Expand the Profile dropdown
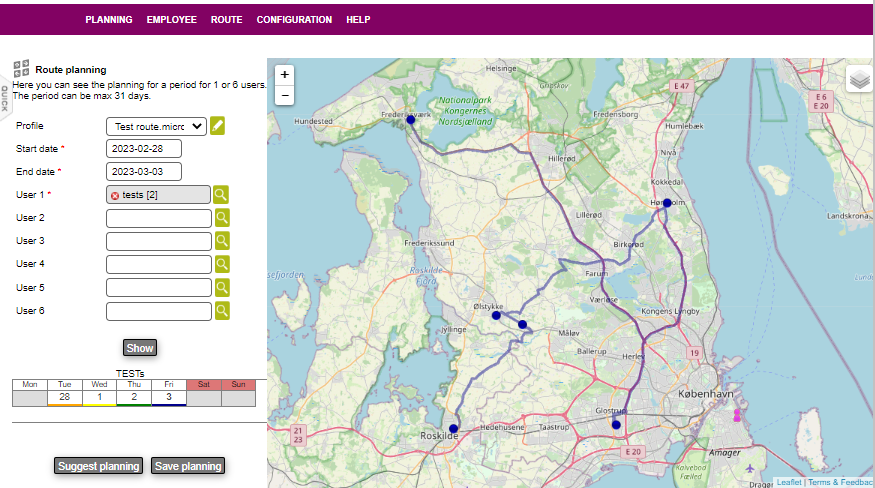This screenshot has width=875, height=488. click(x=156, y=126)
